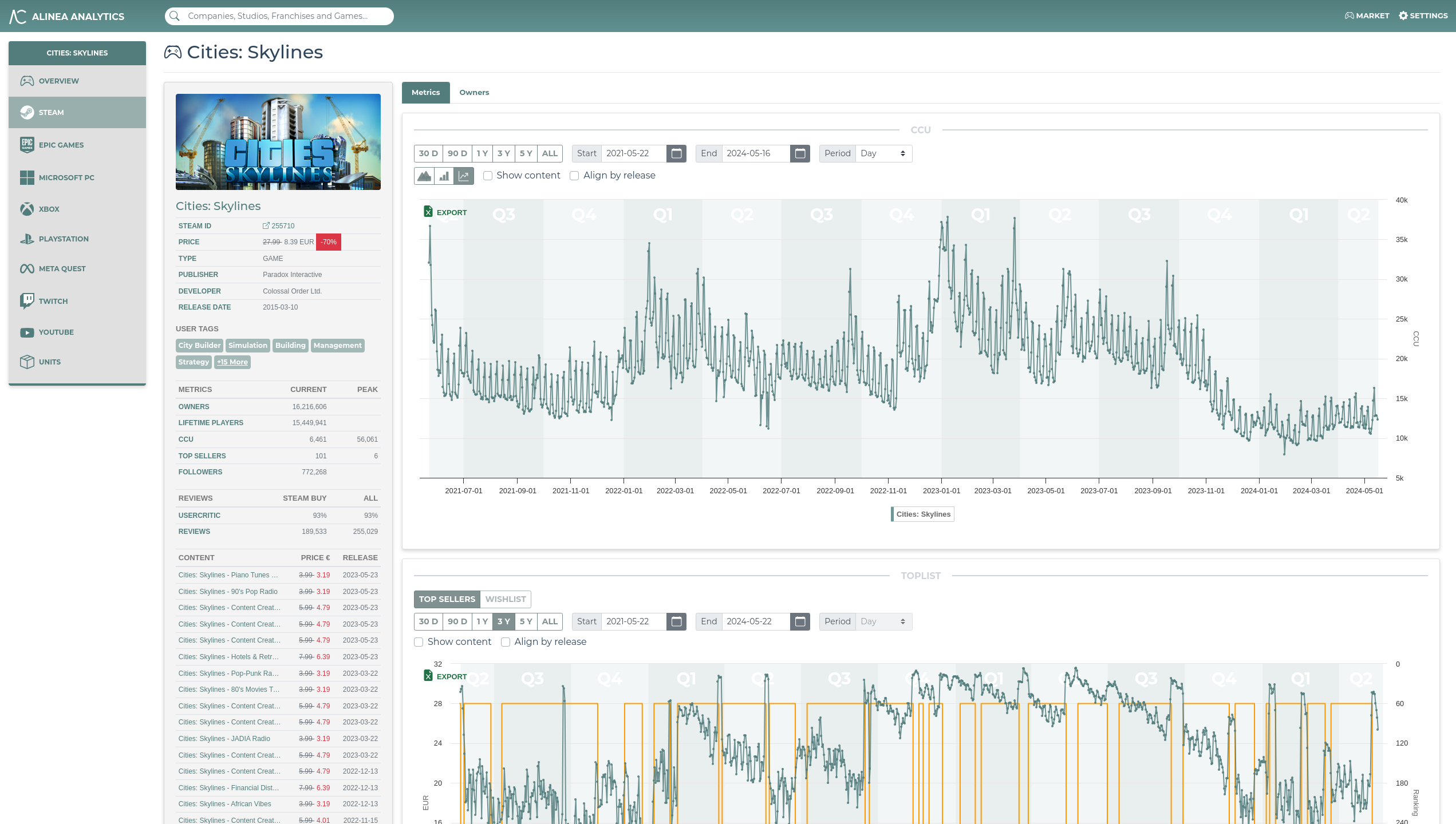This screenshot has height=824, width=1456.
Task: Open CCU start date calendar picker
Action: (x=676, y=153)
